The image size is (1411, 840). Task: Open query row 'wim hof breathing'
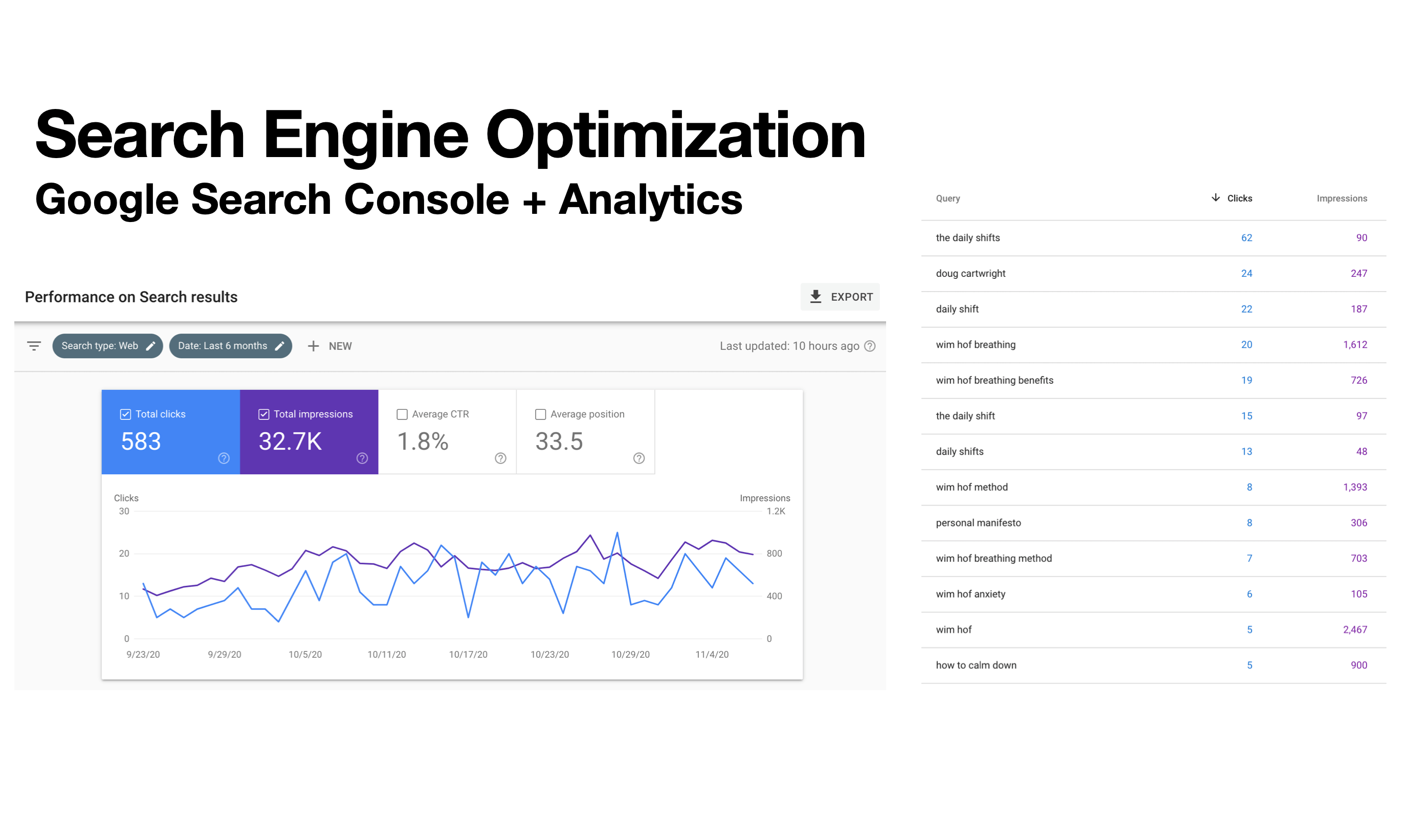pyautogui.click(x=1154, y=345)
